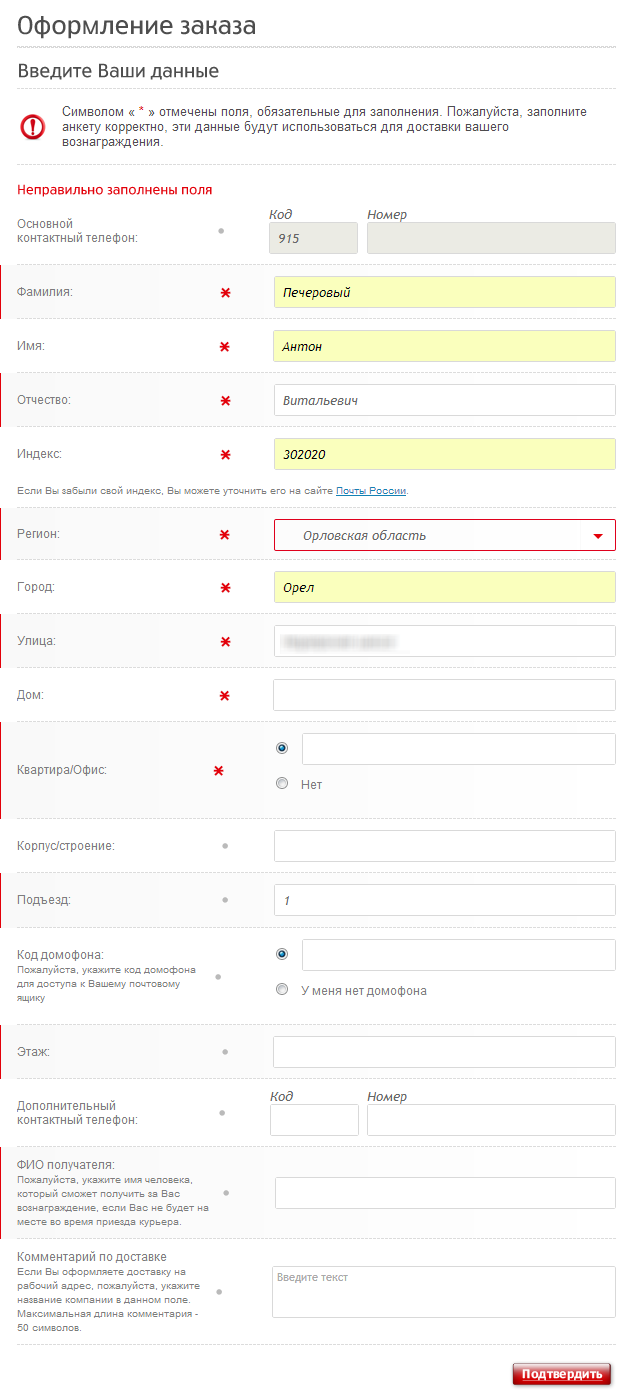Click the Этаж input field

coord(444,1052)
